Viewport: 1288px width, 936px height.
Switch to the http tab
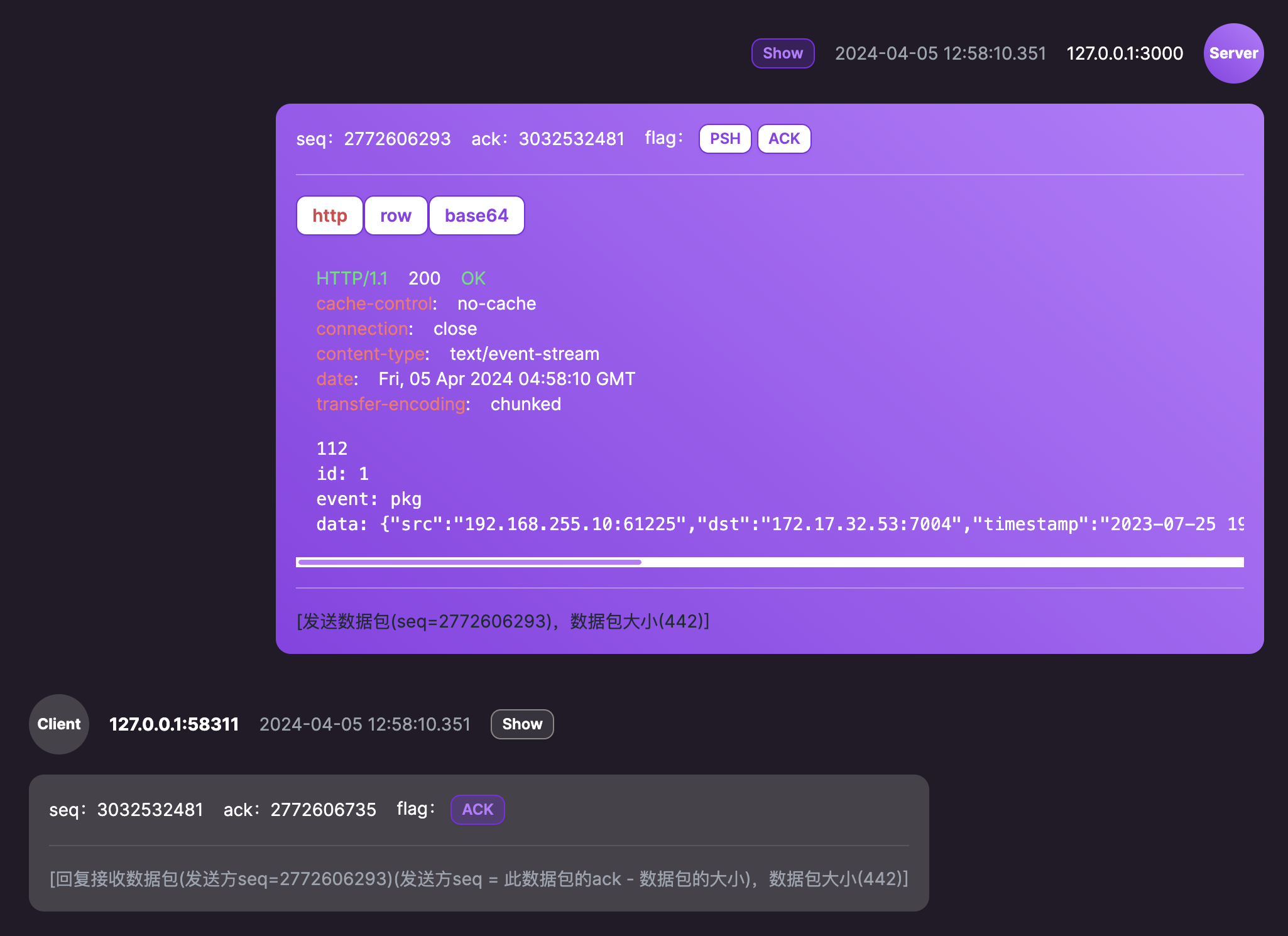330,215
